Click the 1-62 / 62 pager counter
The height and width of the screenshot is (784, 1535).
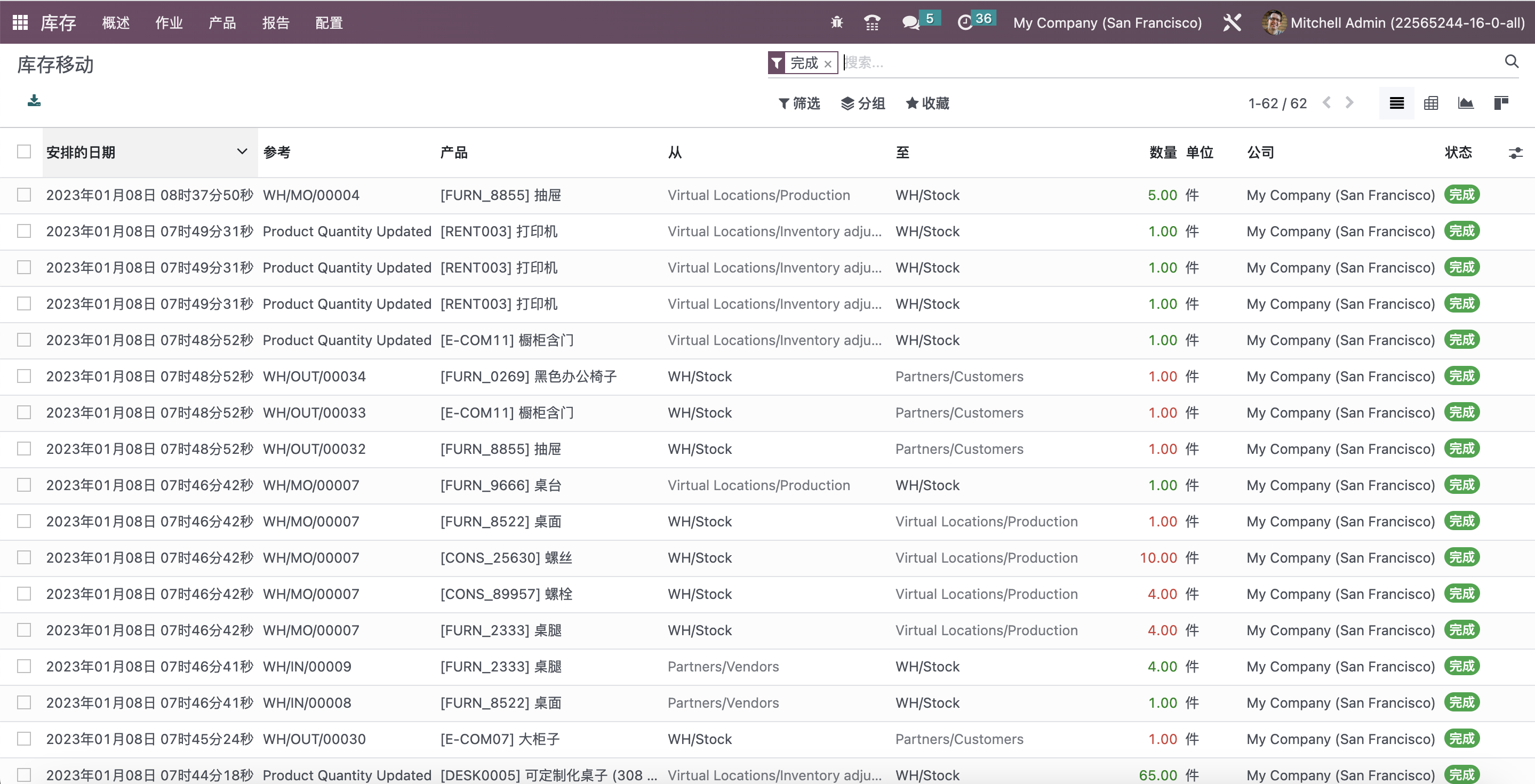coord(1277,103)
